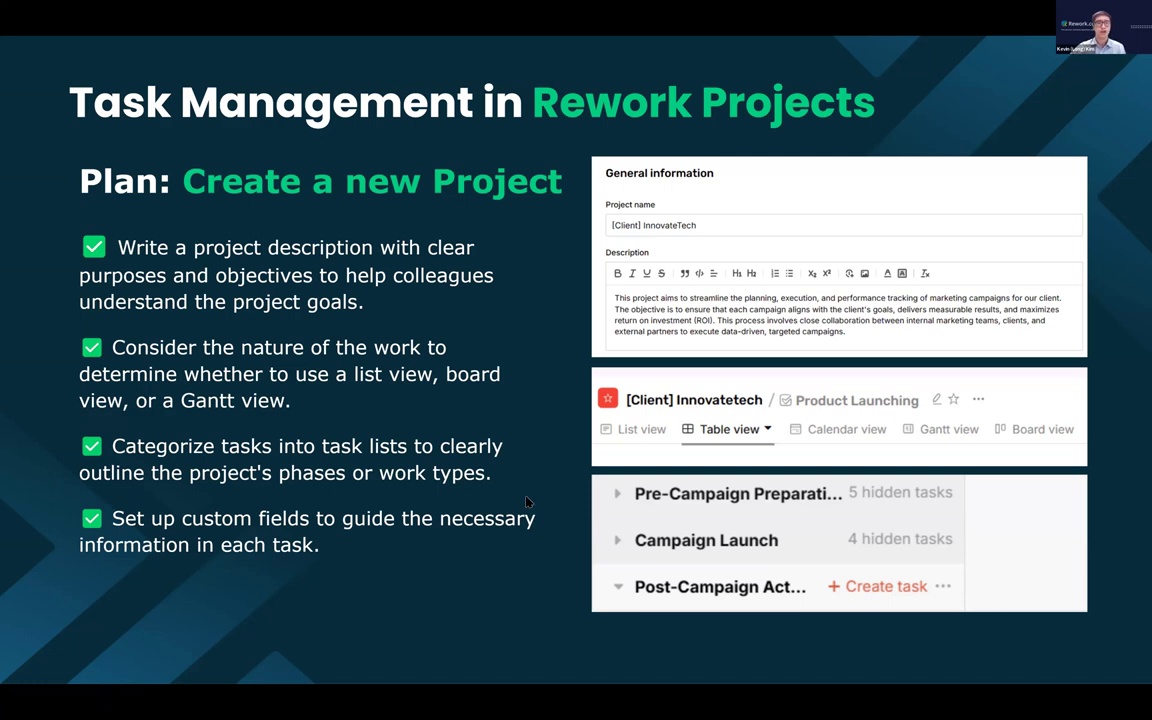The height and width of the screenshot is (720, 1152).
Task: Click the checkbox before 'Consider the nature'
Action: point(92,347)
